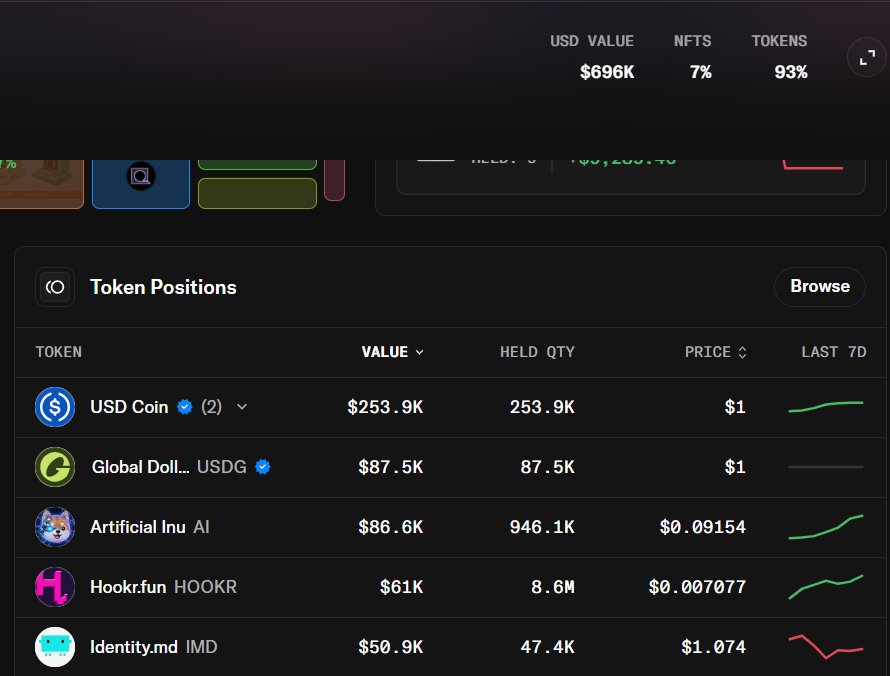
Task: Click the $86.6K value cell
Action: (391, 527)
